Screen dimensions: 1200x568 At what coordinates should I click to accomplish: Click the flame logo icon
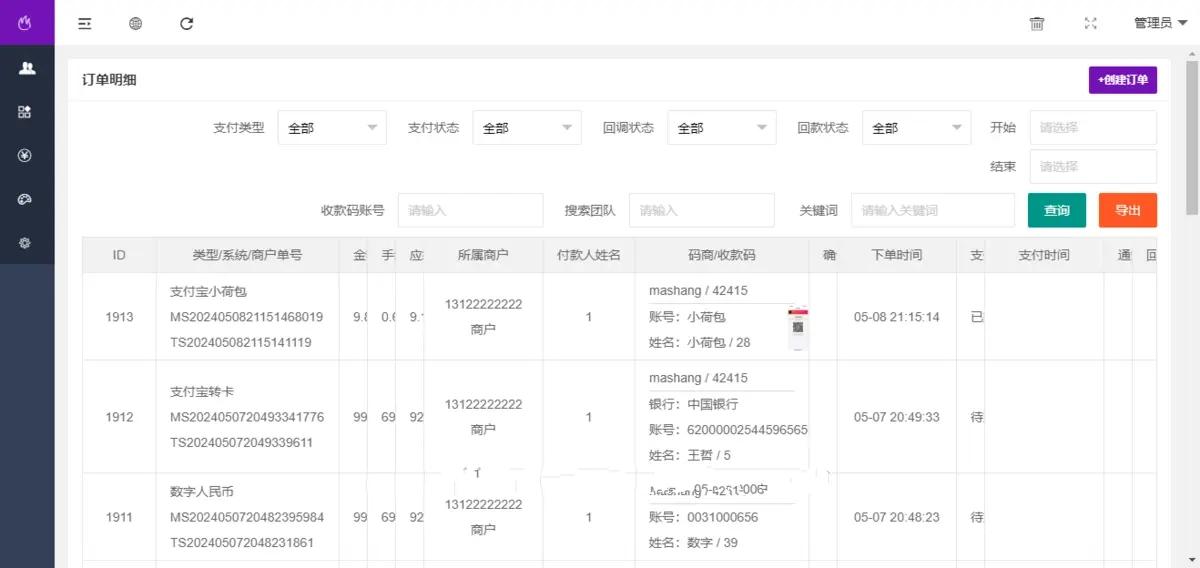coord(26,23)
